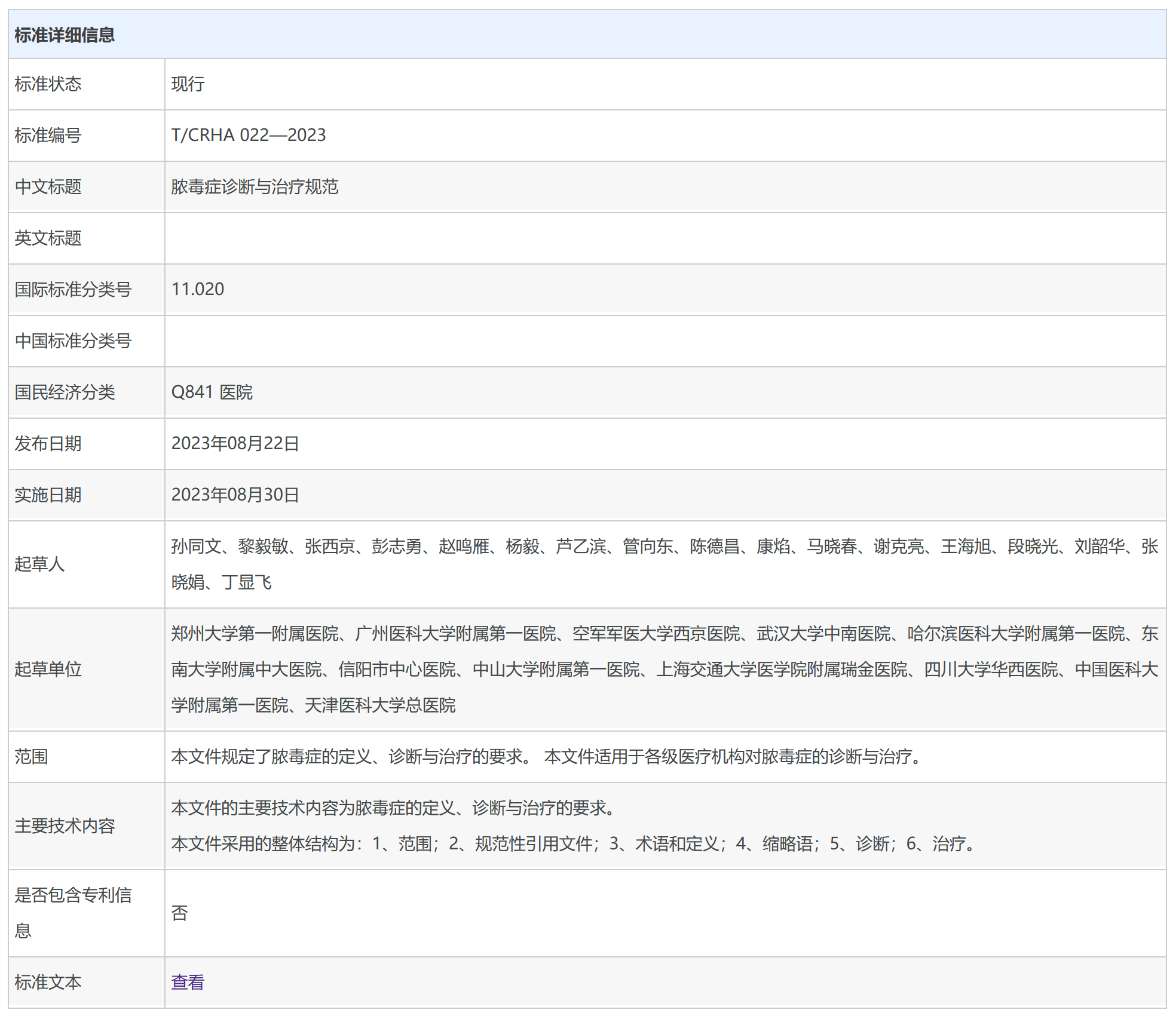Click the 标准详细信息 table header
1176x1016 pixels.
pos(587,35)
